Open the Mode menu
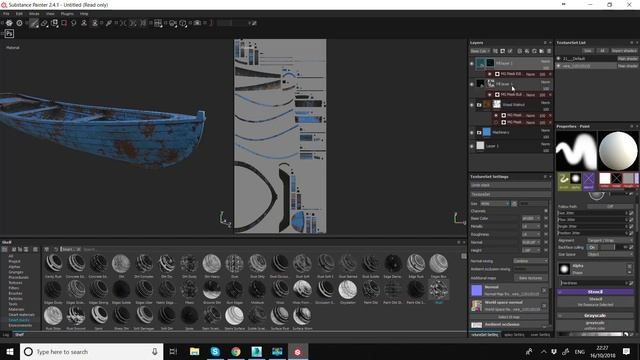Screen dimensions: 640x360 (34, 13)
